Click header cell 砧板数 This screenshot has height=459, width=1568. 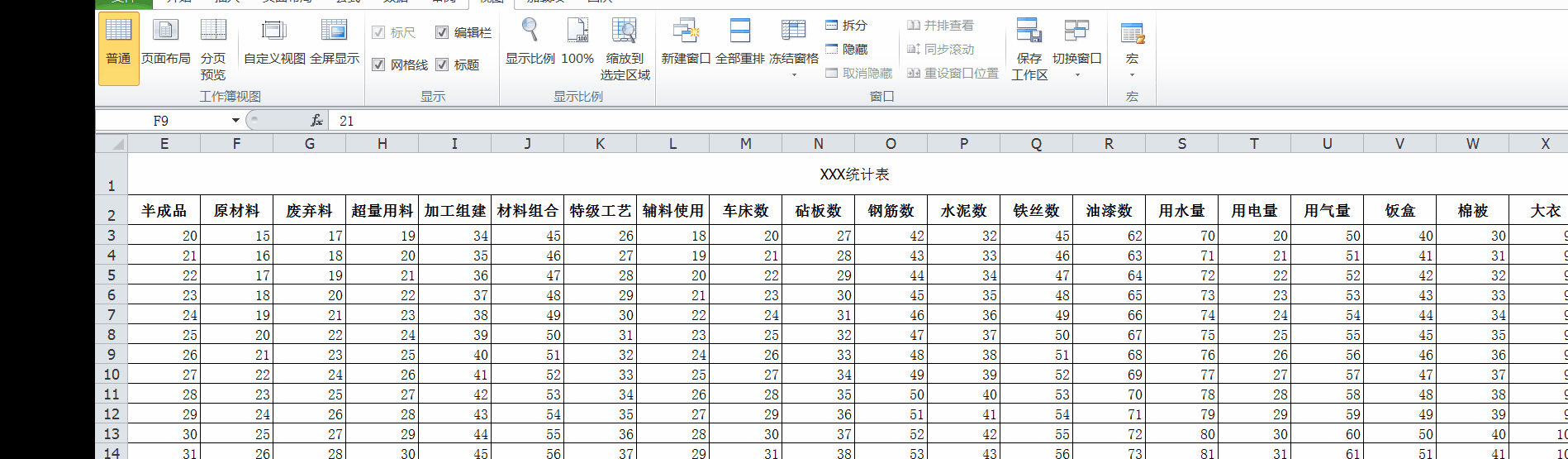819,211
